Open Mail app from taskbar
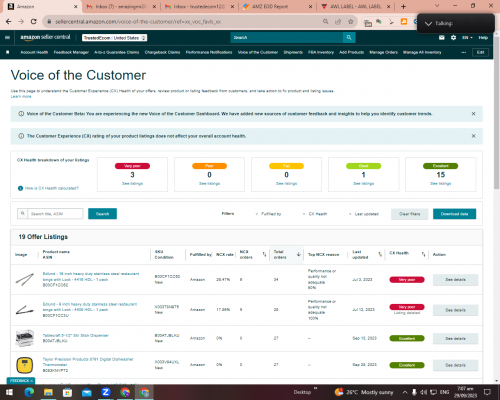The width and height of the screenshot is (500, 400). (x=87, y=392)
